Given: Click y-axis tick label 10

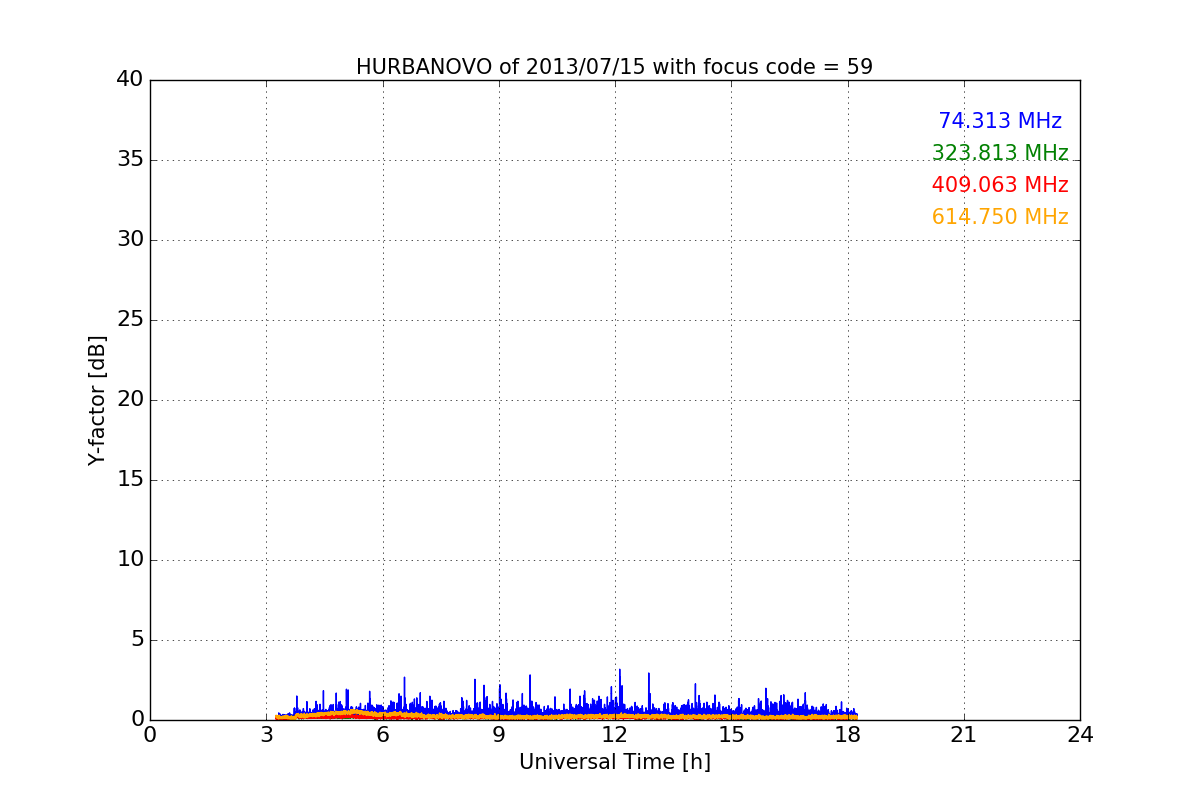Looking at the screenshot, I should click(130, 560).
